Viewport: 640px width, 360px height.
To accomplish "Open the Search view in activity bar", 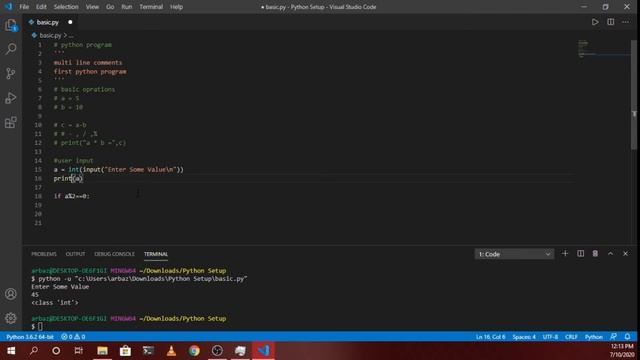I will 11,49.
